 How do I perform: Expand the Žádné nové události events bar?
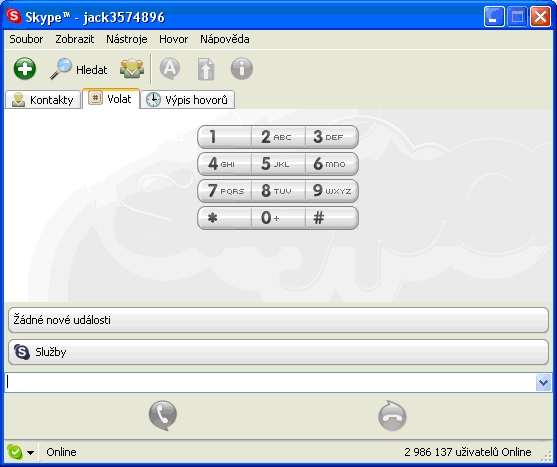coord(278,320)
